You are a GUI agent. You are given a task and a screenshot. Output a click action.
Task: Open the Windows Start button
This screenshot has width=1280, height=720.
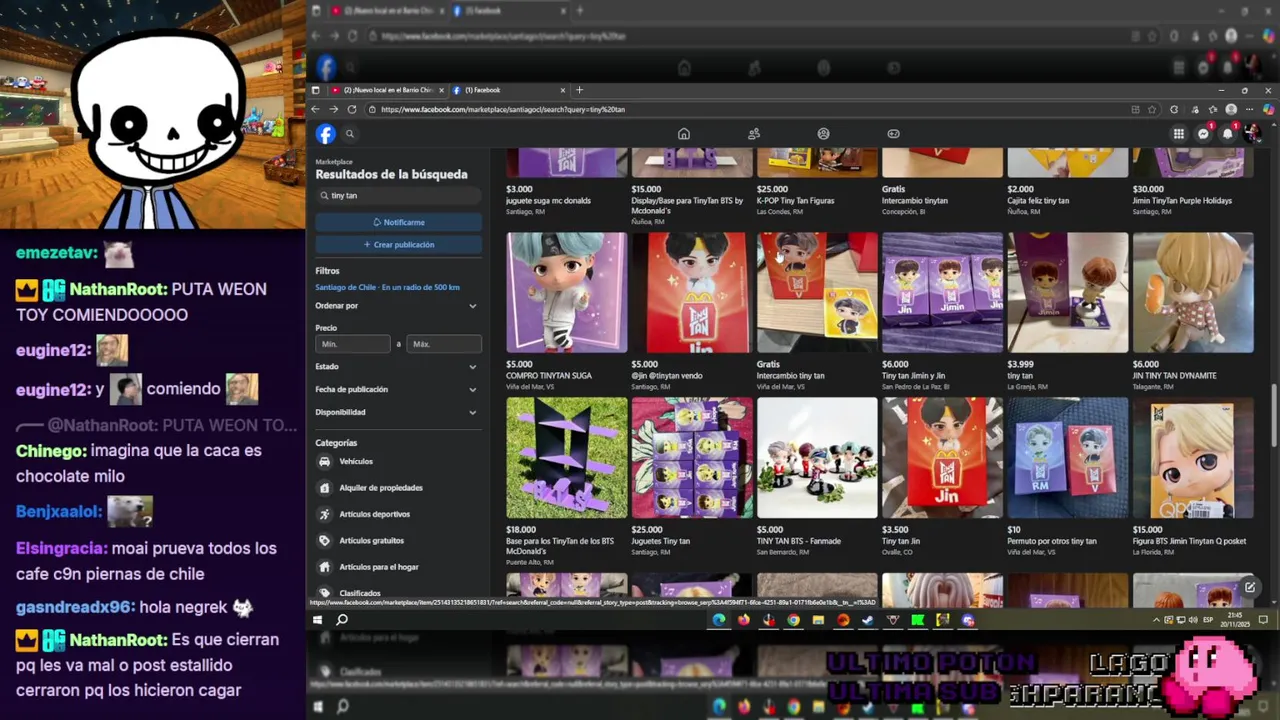click(x=317, y=620)
